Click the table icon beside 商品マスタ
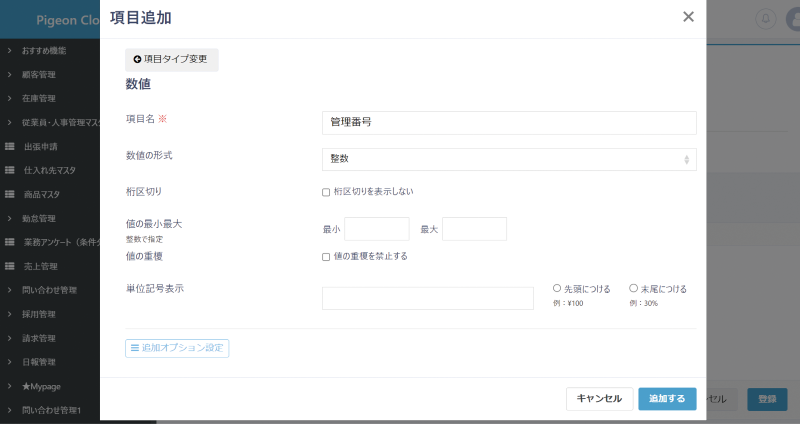The image size is (800, 424). click(x=10, y=194)
